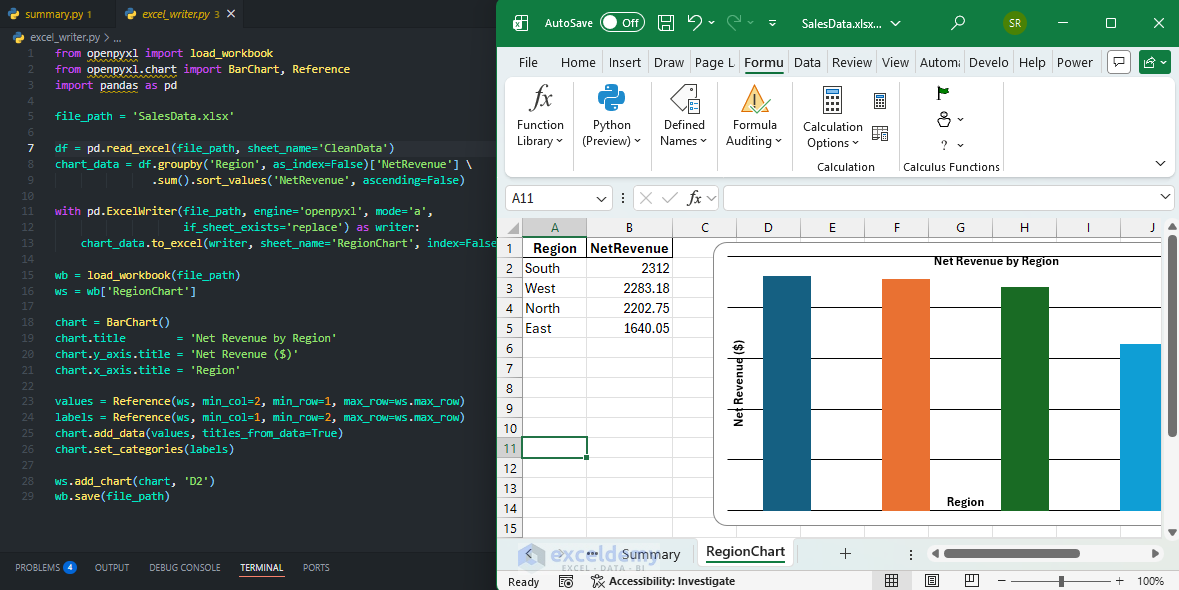Switch to the Review ribbon tab
Image resolution: width=1179 pixels, height=590 pixels.
click(x=851, y=62)
